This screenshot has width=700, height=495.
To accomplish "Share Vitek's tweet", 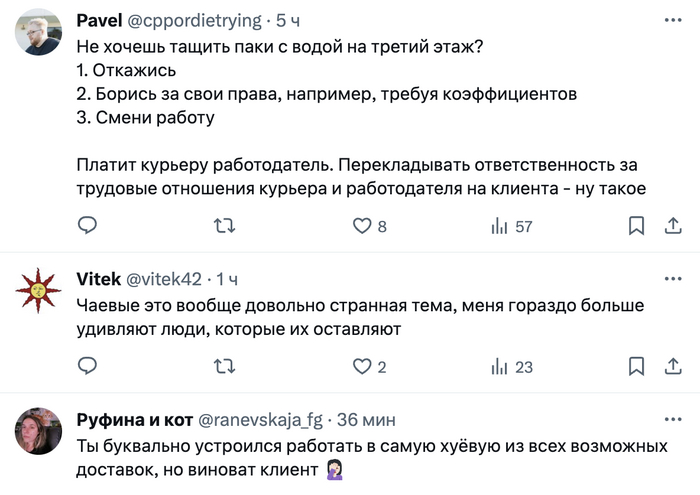I will [x=669, y=367].
